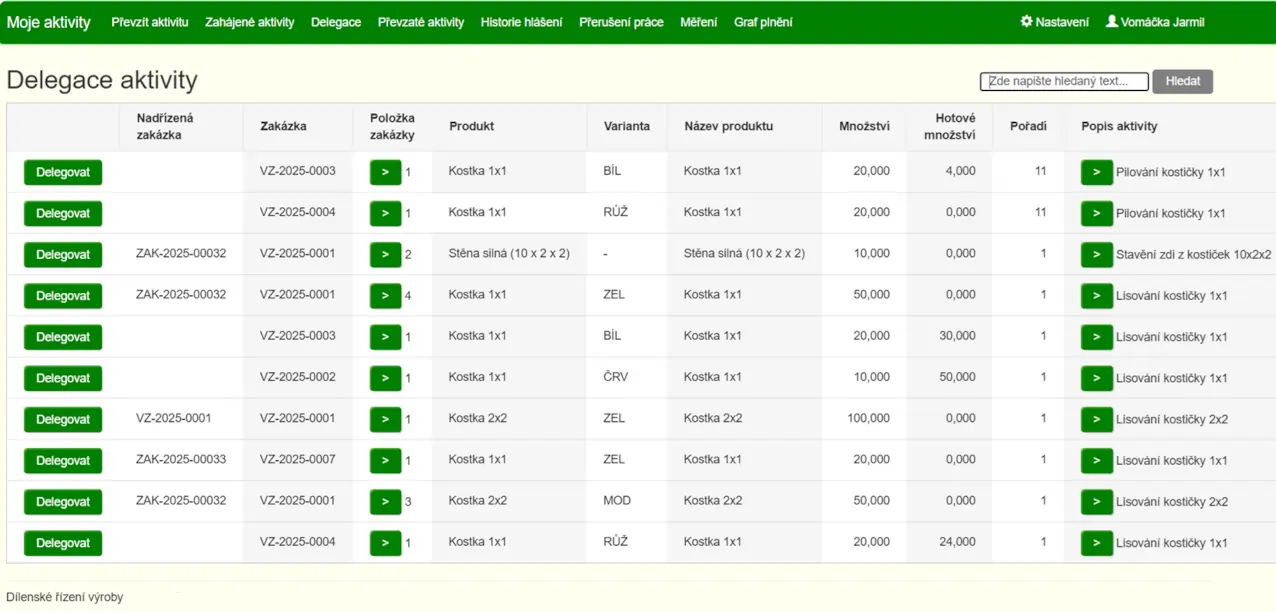Open Graf plnění from the top navigation
Screen dimensions: 1276x612
tap(763, 22)
